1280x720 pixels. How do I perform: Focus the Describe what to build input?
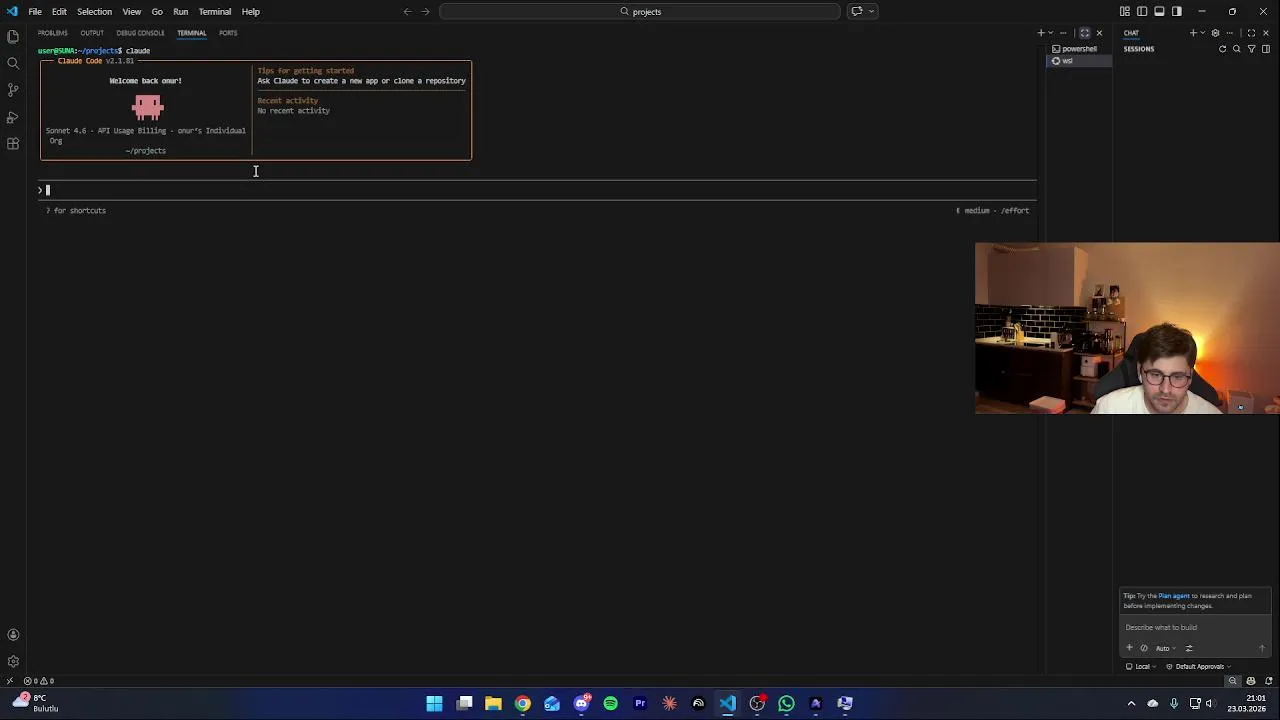click(1195, 628)
